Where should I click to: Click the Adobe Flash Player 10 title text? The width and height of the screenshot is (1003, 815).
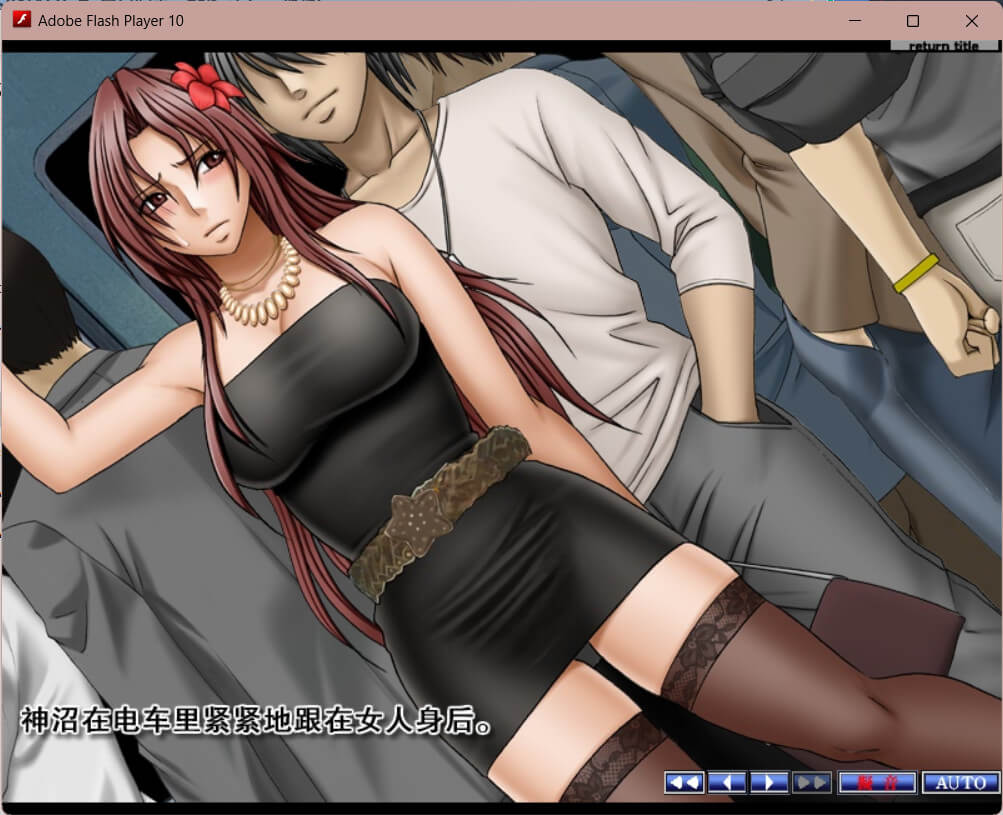[x=110, y=20]
